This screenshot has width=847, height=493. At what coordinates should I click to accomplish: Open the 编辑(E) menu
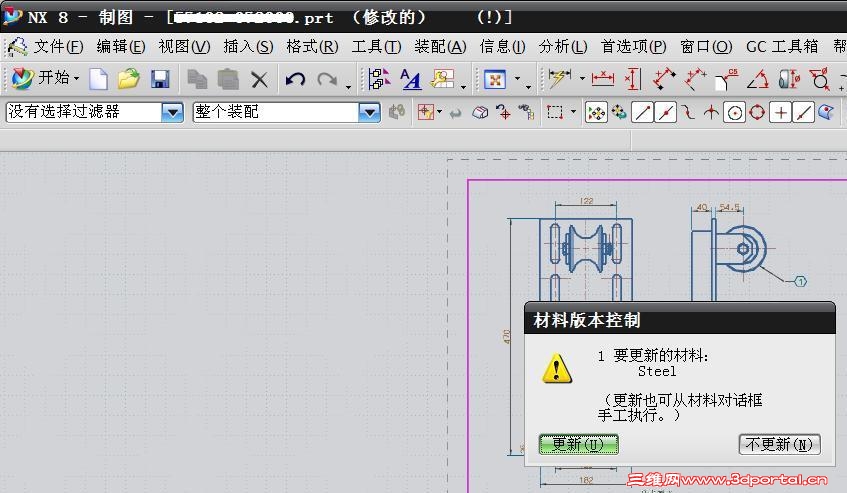(121, 46)
